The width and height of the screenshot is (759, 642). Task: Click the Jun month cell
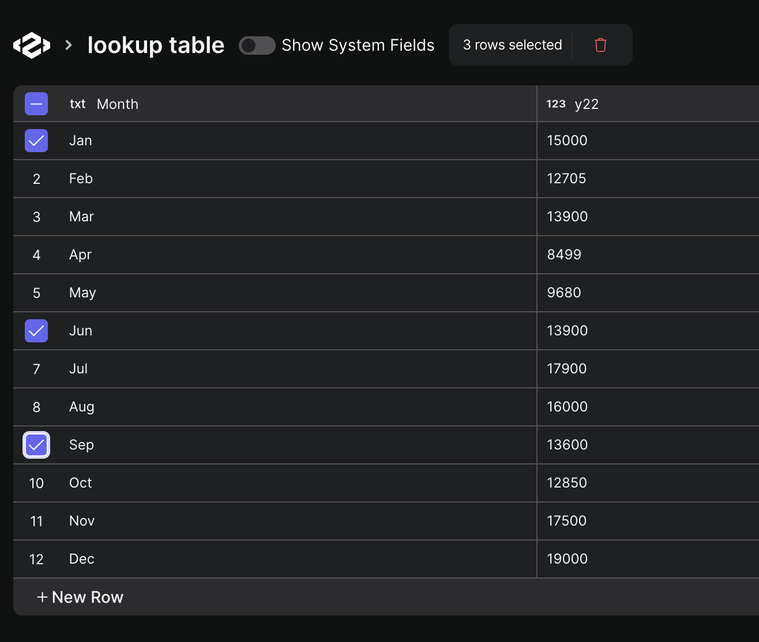pos(298,331)
